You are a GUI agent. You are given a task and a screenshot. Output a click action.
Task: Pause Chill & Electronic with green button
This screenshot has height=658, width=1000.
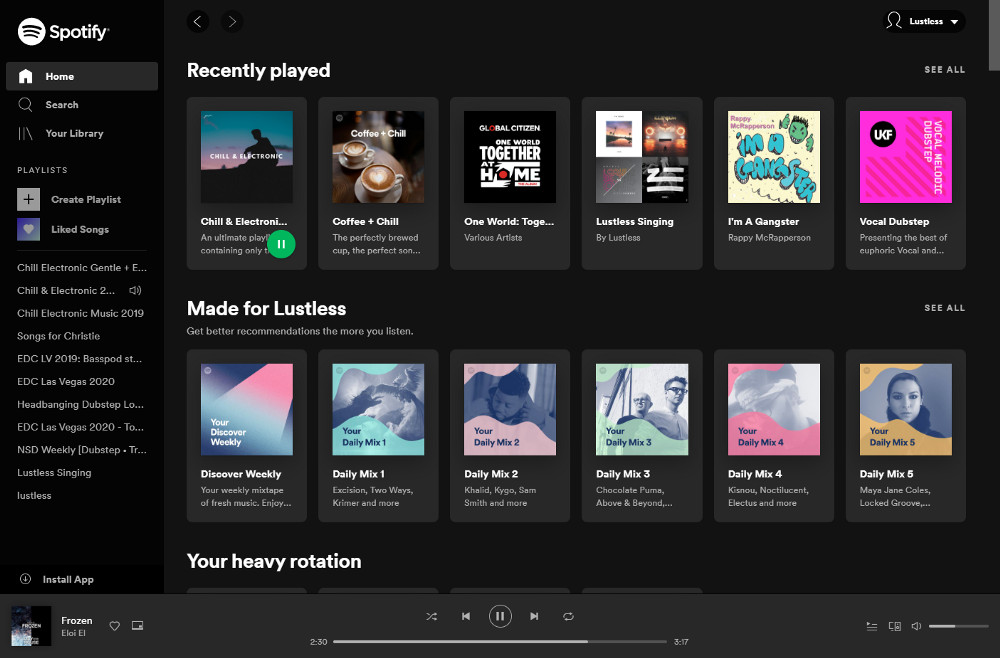281,244
